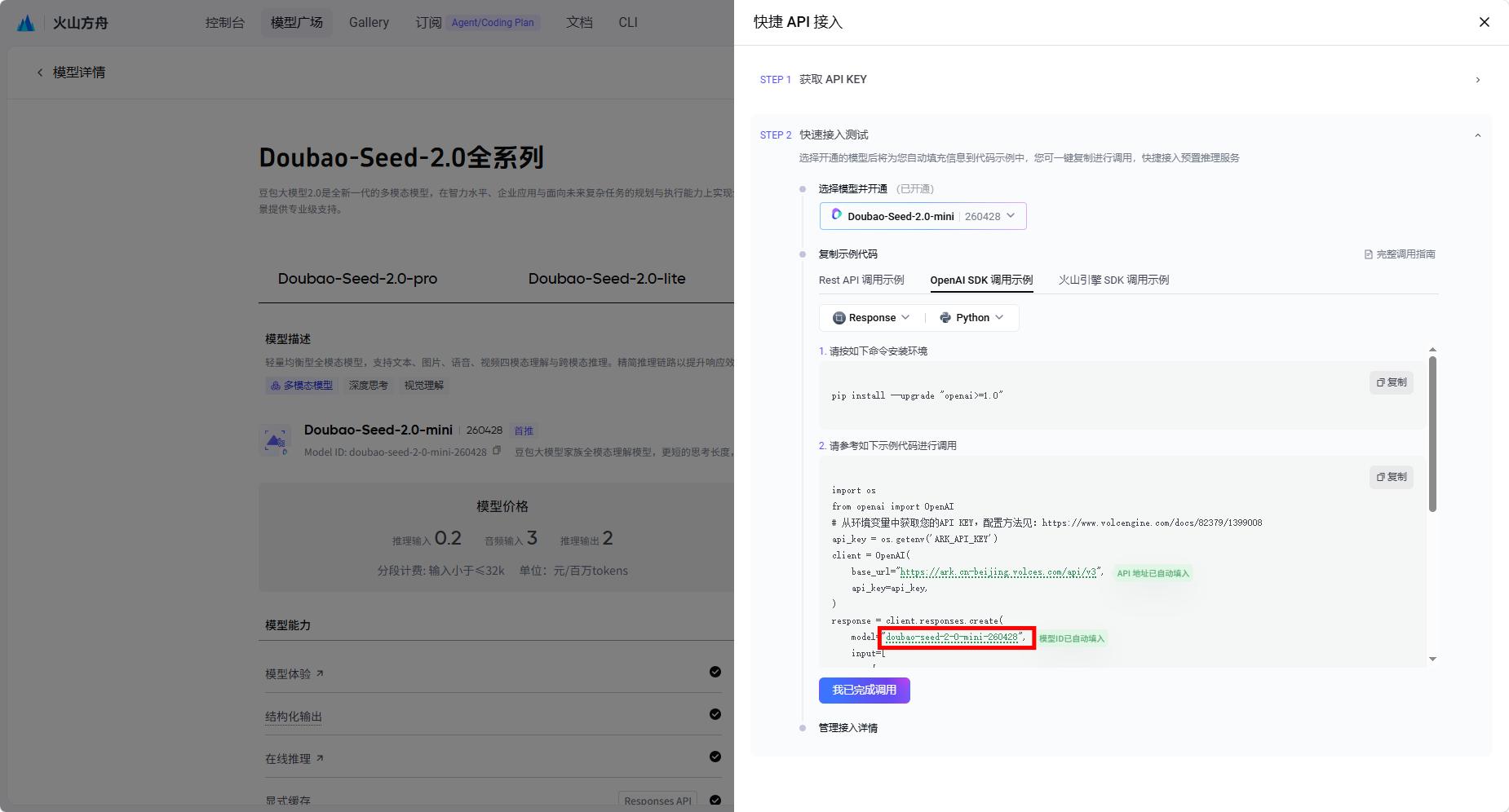Copy the Python example code
Screen dimensions: 1509x812
[x=1392, y=477]
